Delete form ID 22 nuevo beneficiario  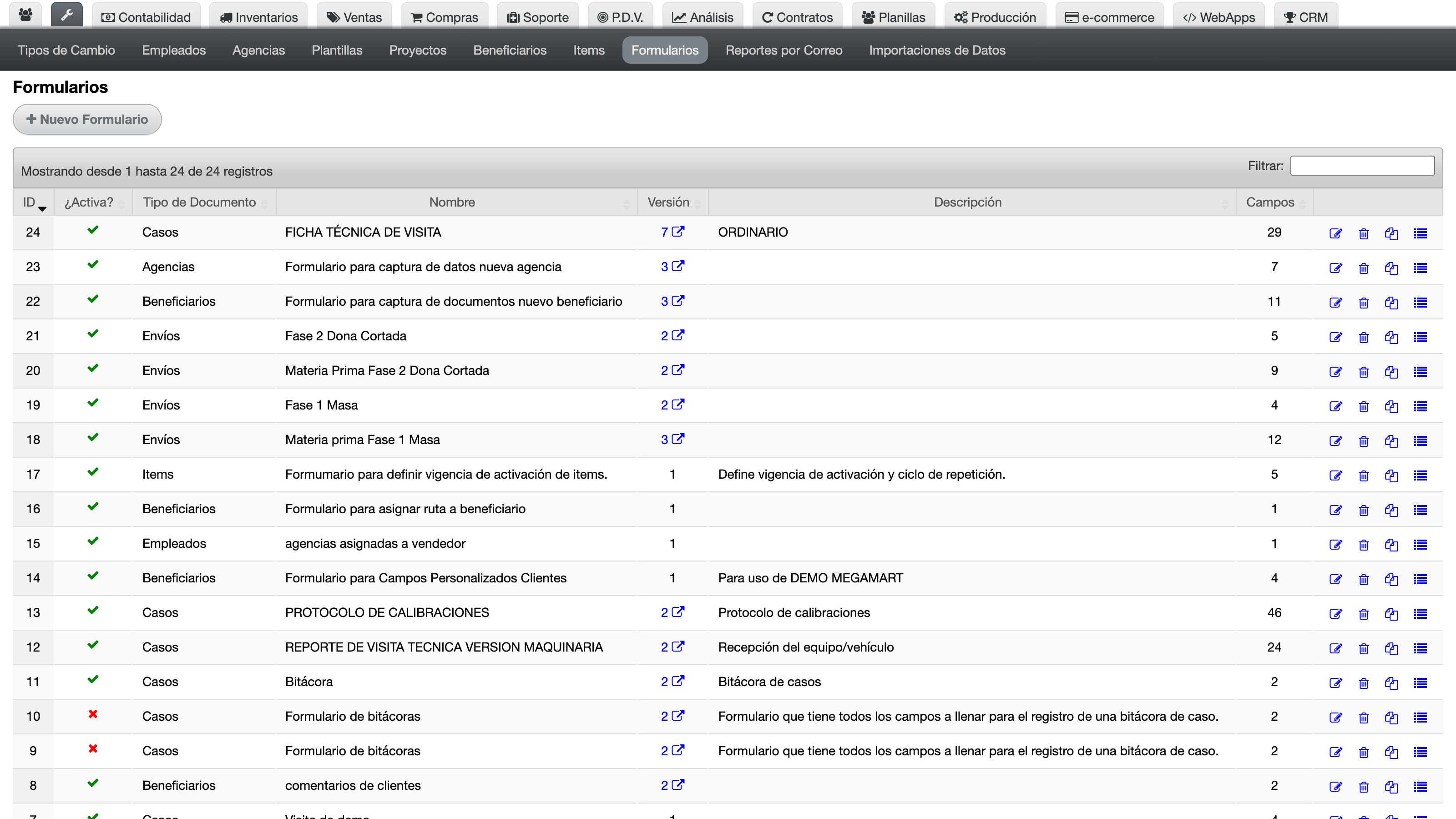(x=1363, y=303)
